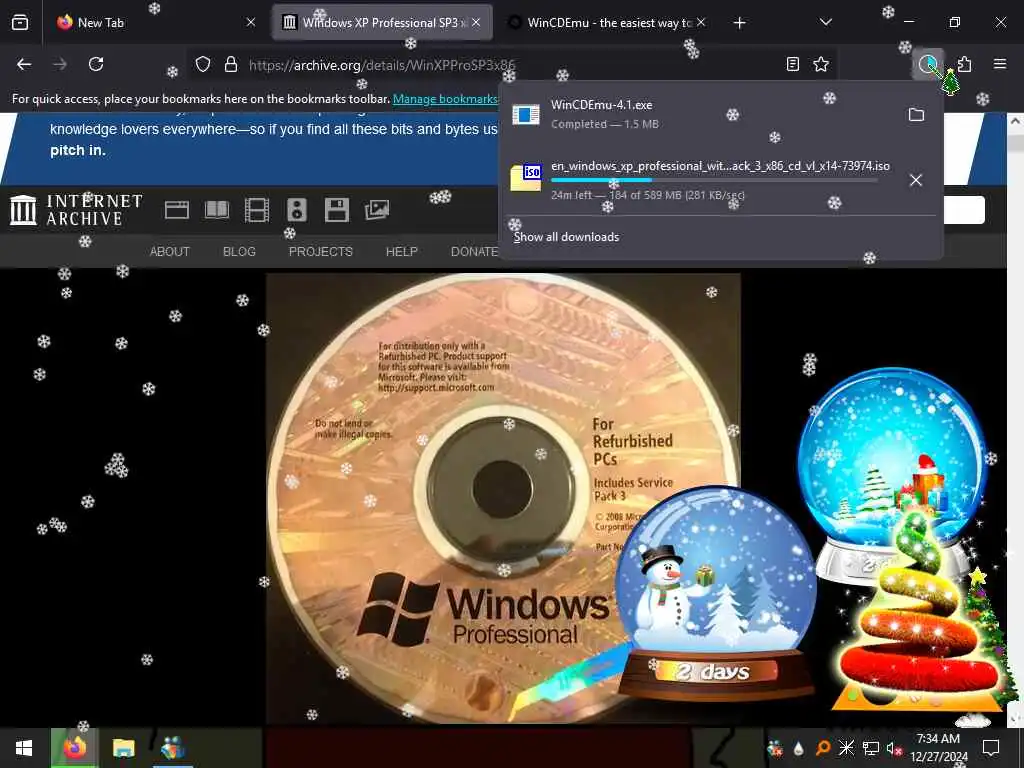Open Internet Archive texts book icon
The height and width of the screenshot is (768, 1024).
tap(217, 210)
